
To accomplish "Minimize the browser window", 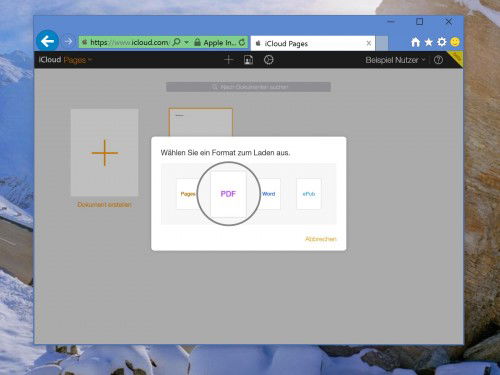I will click(391, 22).
